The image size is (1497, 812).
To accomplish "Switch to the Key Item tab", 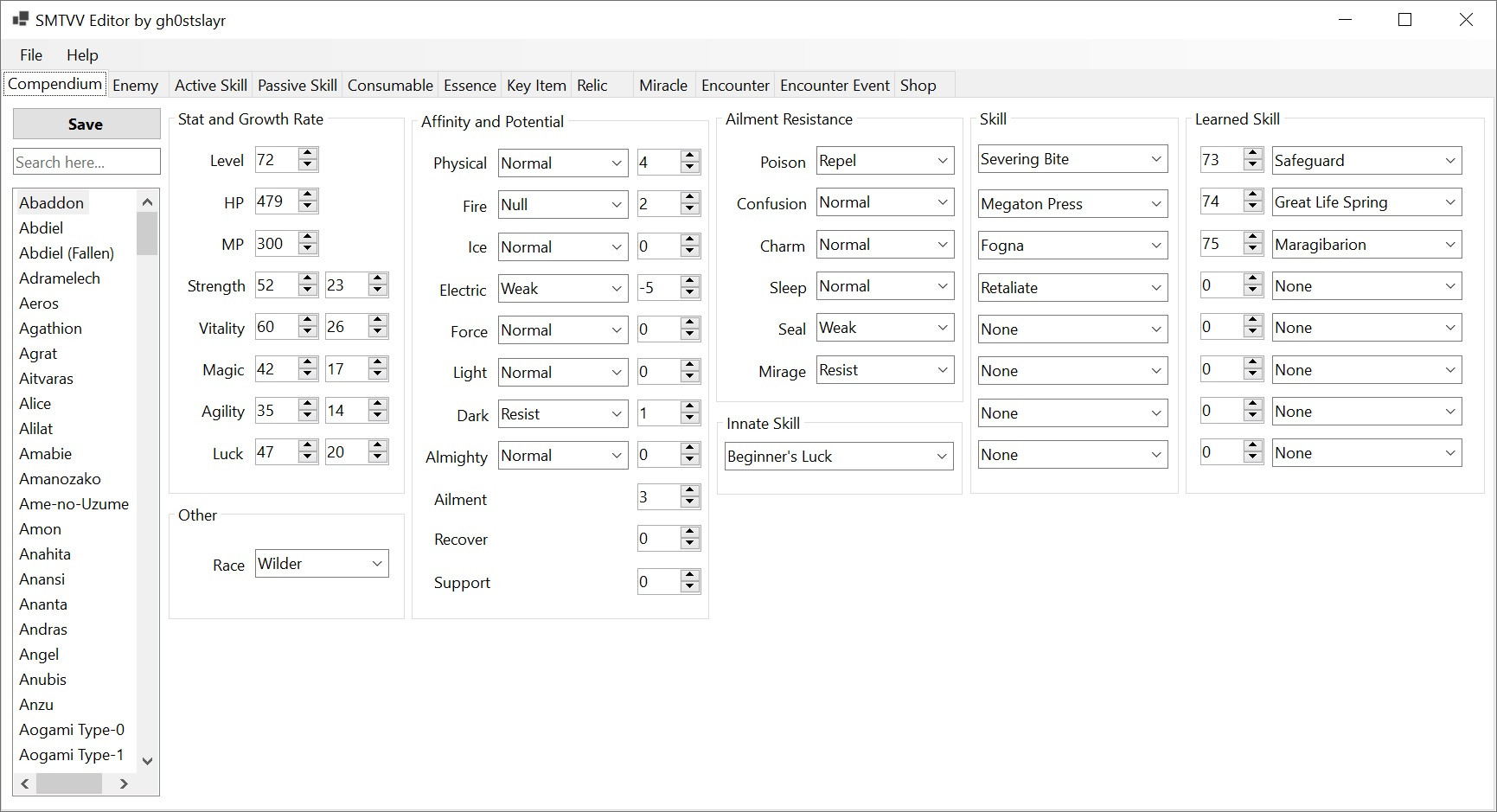I will 536,85.
